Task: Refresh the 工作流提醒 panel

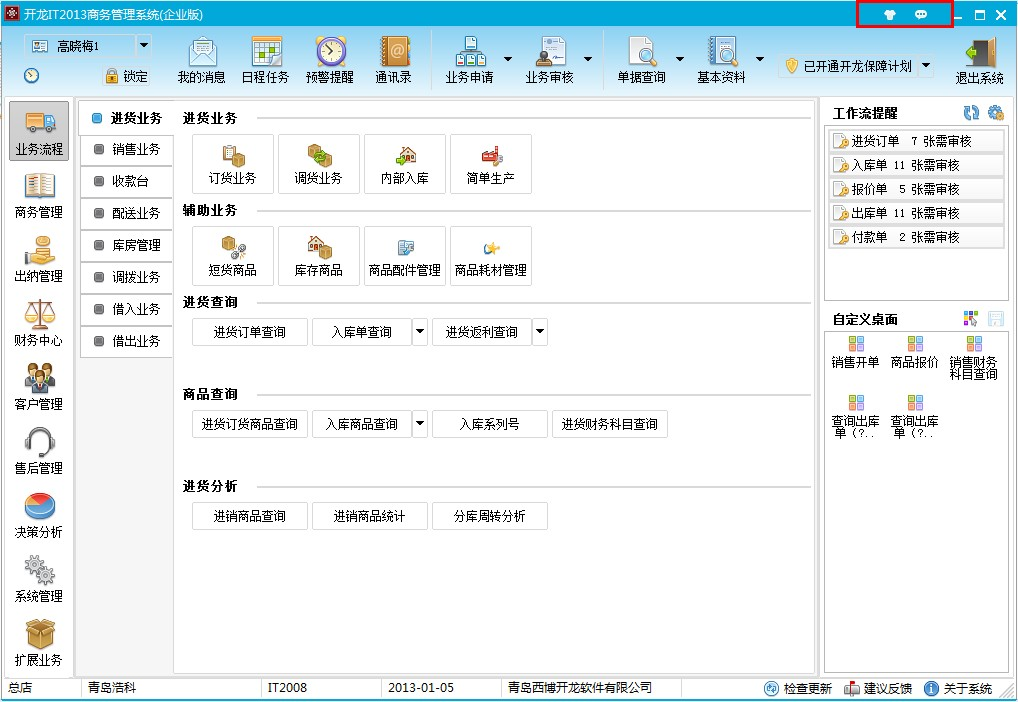Action: (971, 113)
